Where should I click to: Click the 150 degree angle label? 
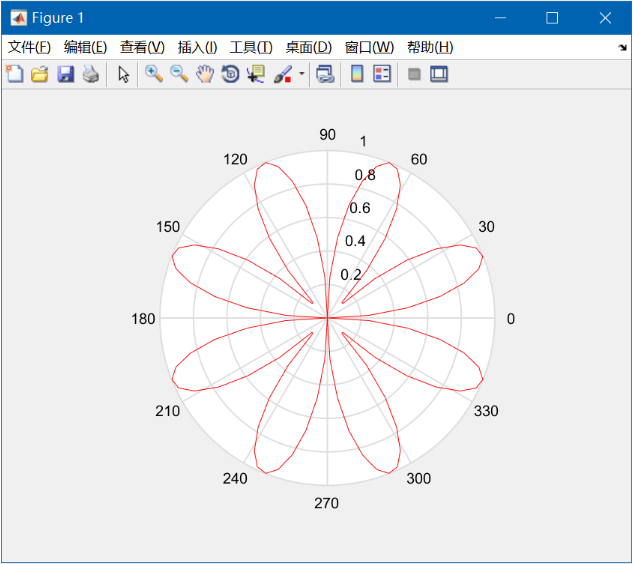pos(168,227)
